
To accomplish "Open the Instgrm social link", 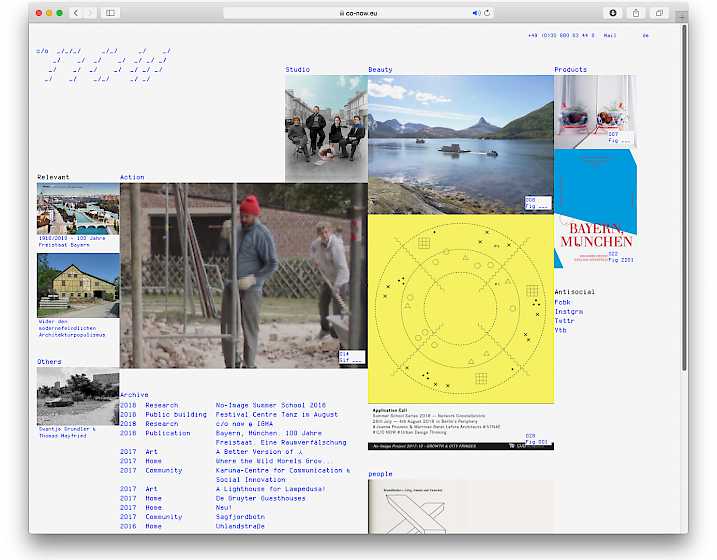I will coord(568,311).
